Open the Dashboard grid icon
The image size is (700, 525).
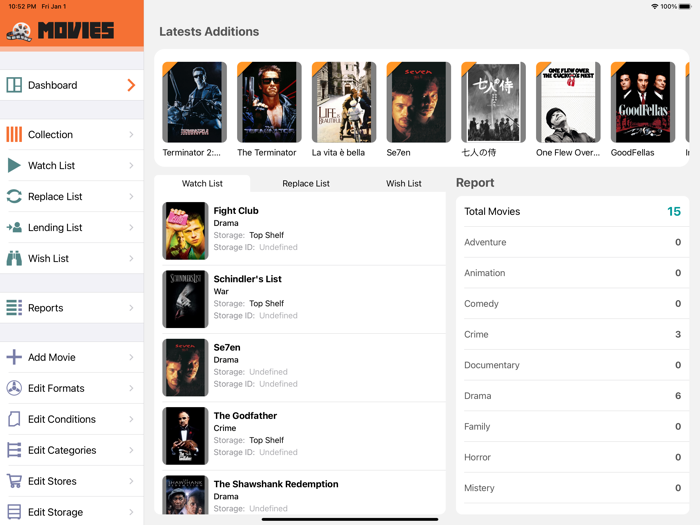click(14, 85)
